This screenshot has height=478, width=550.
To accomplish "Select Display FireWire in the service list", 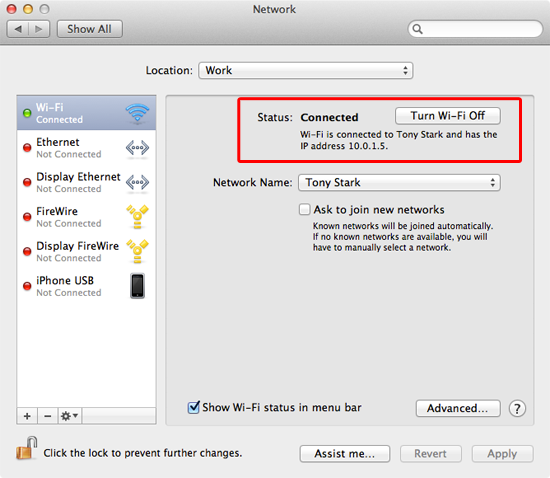I will click(x=86, y=251).
